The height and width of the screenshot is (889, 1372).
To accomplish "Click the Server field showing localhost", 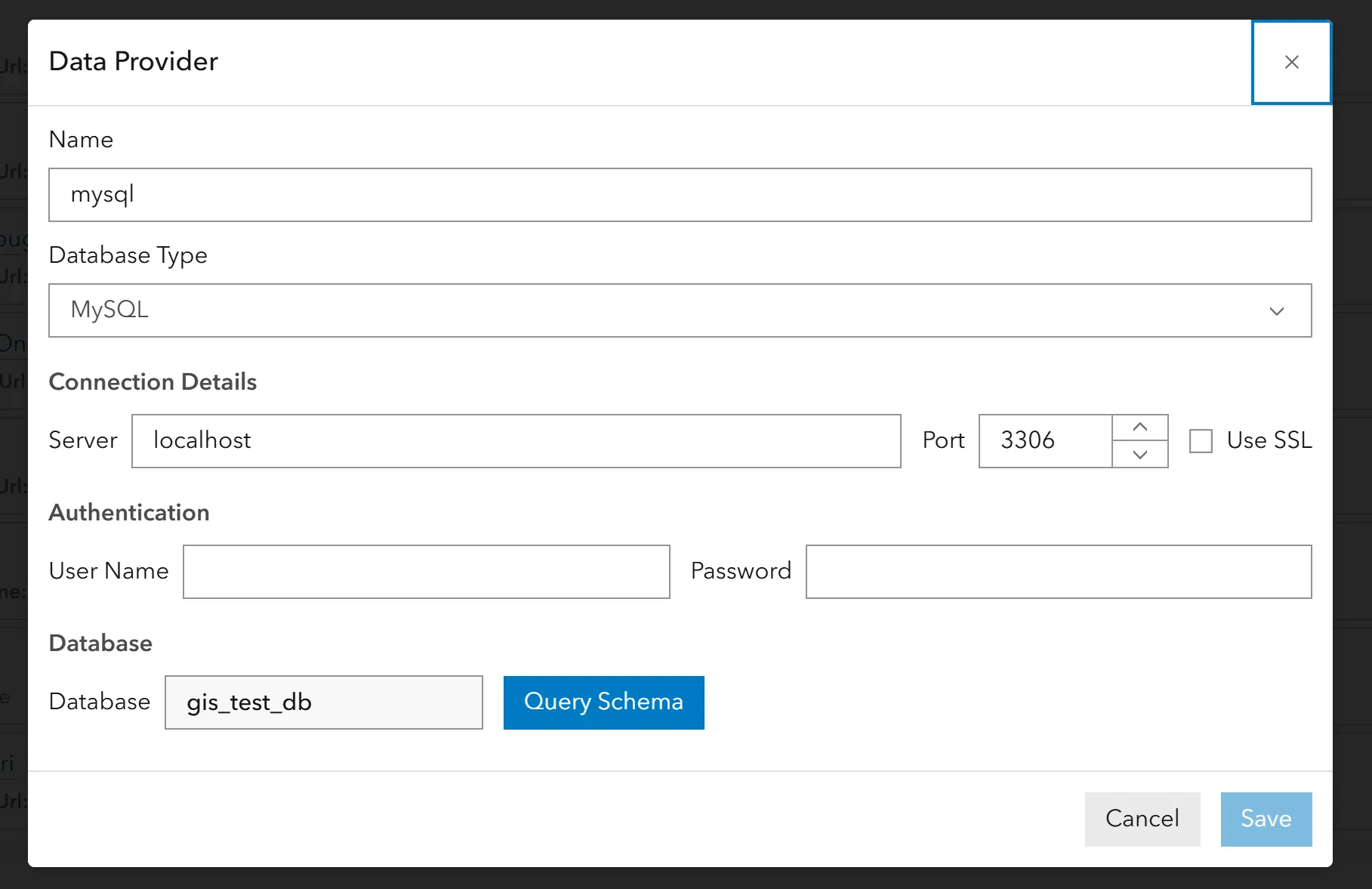I will 516,441.
